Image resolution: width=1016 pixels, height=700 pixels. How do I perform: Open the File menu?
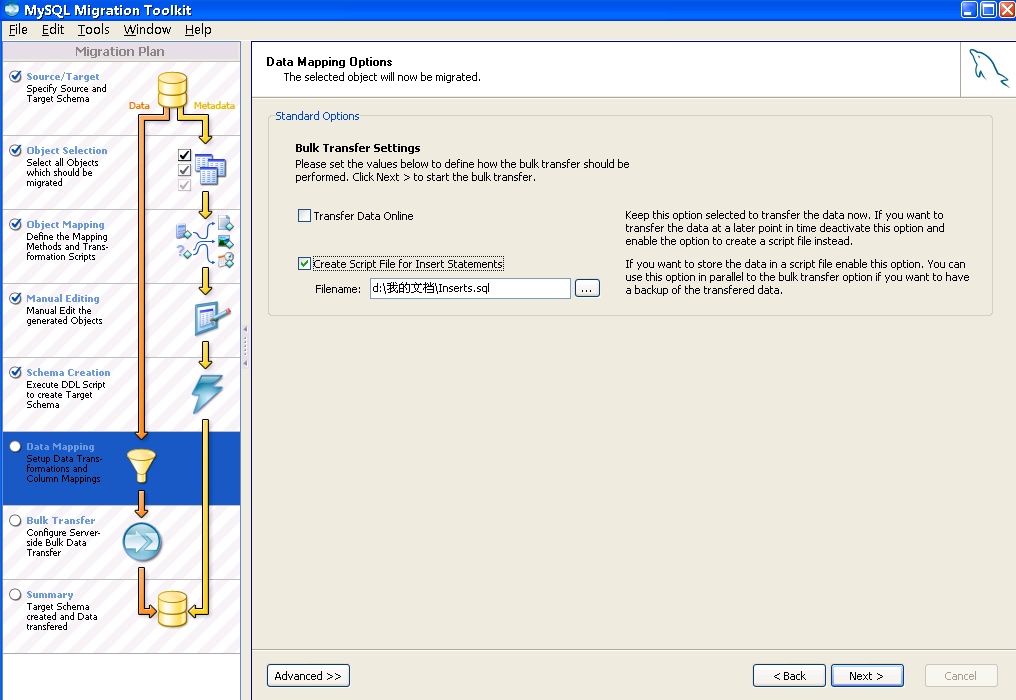pyautogui.click(x=18, y=30)
